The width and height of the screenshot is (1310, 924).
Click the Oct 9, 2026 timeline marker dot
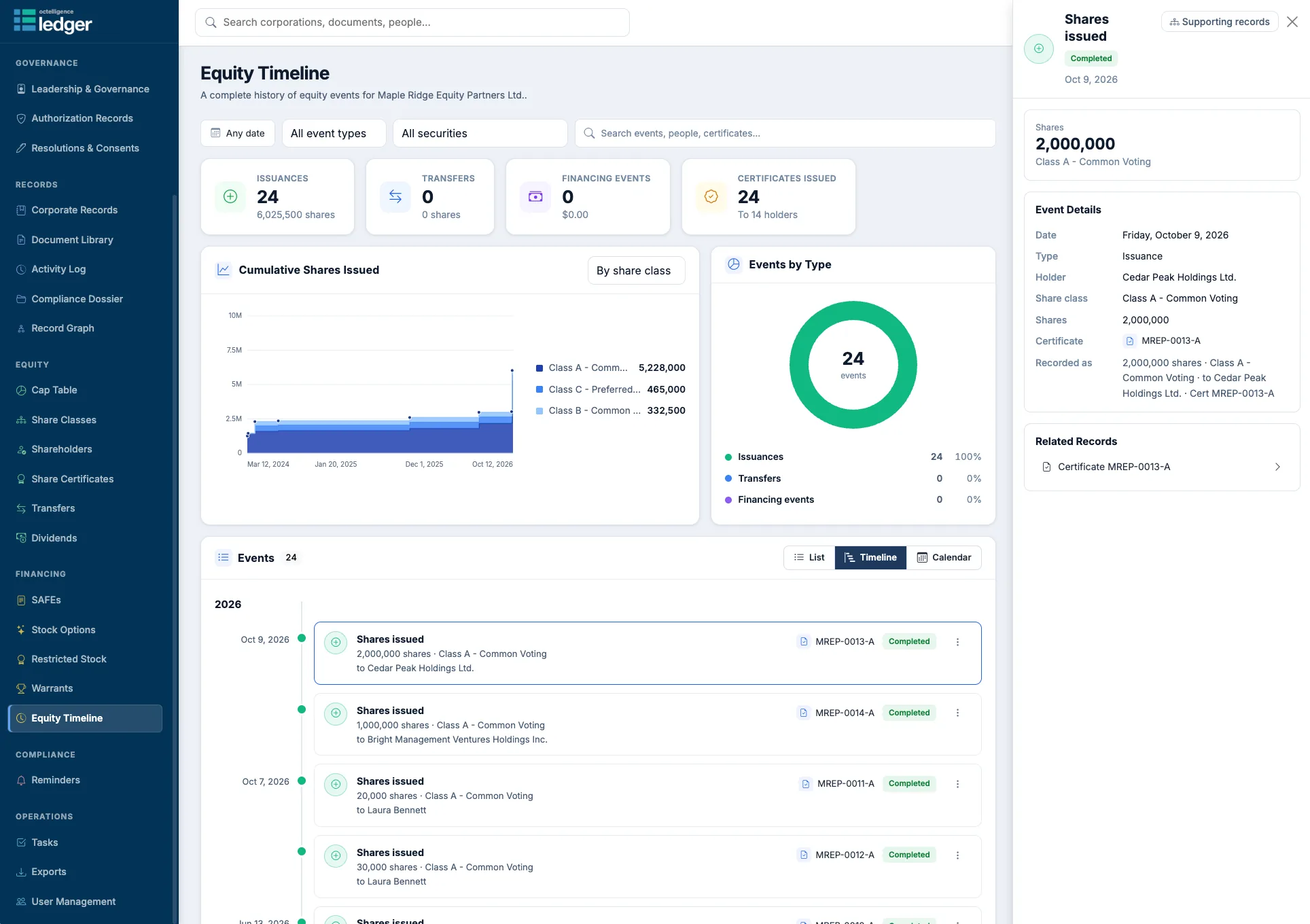pyautogui.click(x=302, y=638)
